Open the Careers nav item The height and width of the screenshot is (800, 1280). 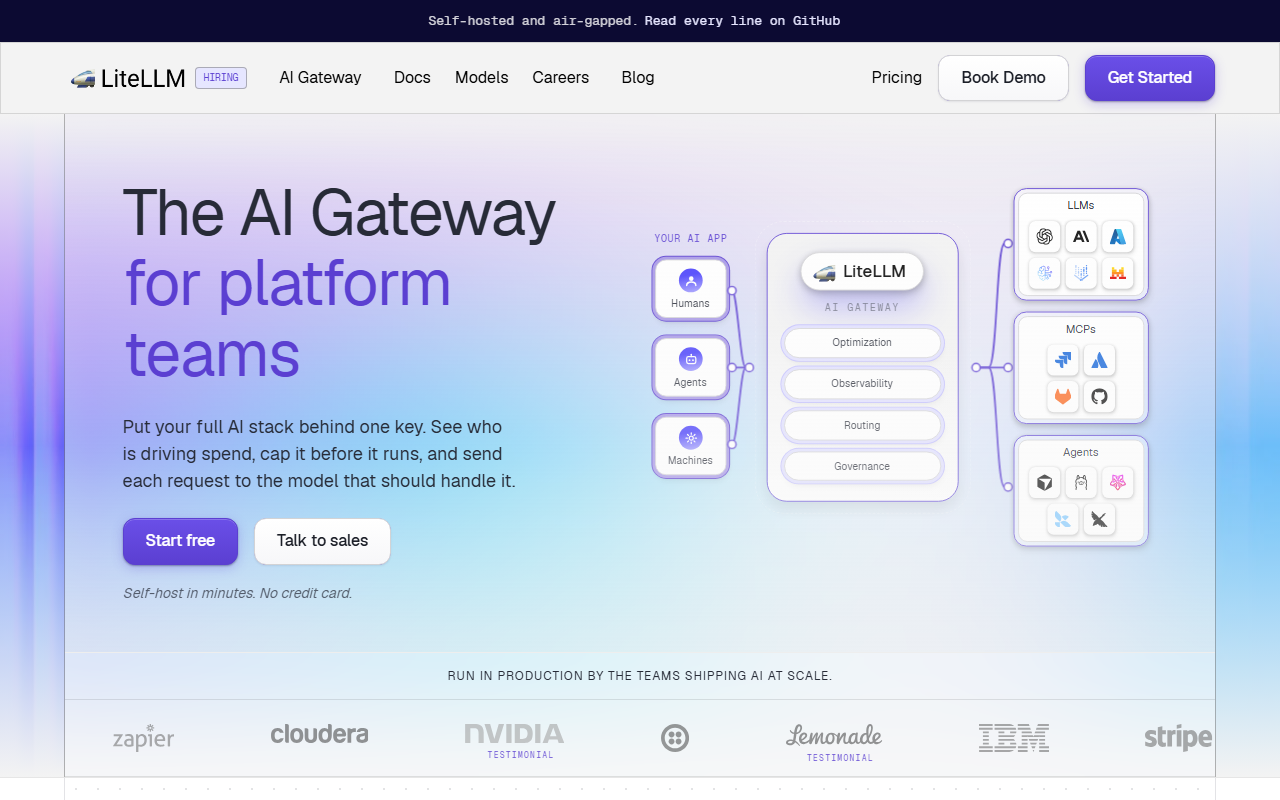561,78
